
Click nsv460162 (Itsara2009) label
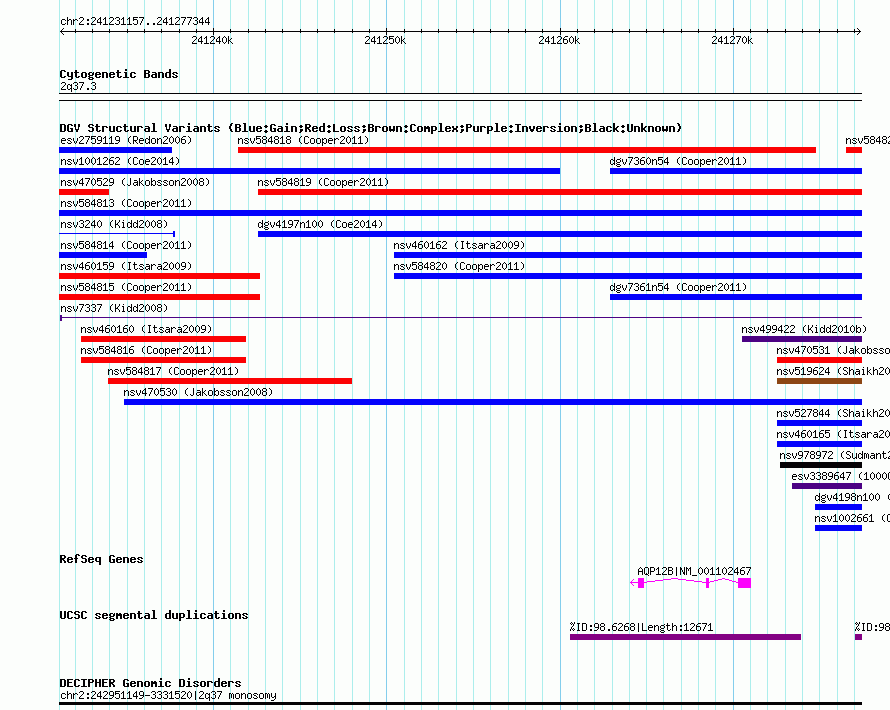click(x=459, y=245)
